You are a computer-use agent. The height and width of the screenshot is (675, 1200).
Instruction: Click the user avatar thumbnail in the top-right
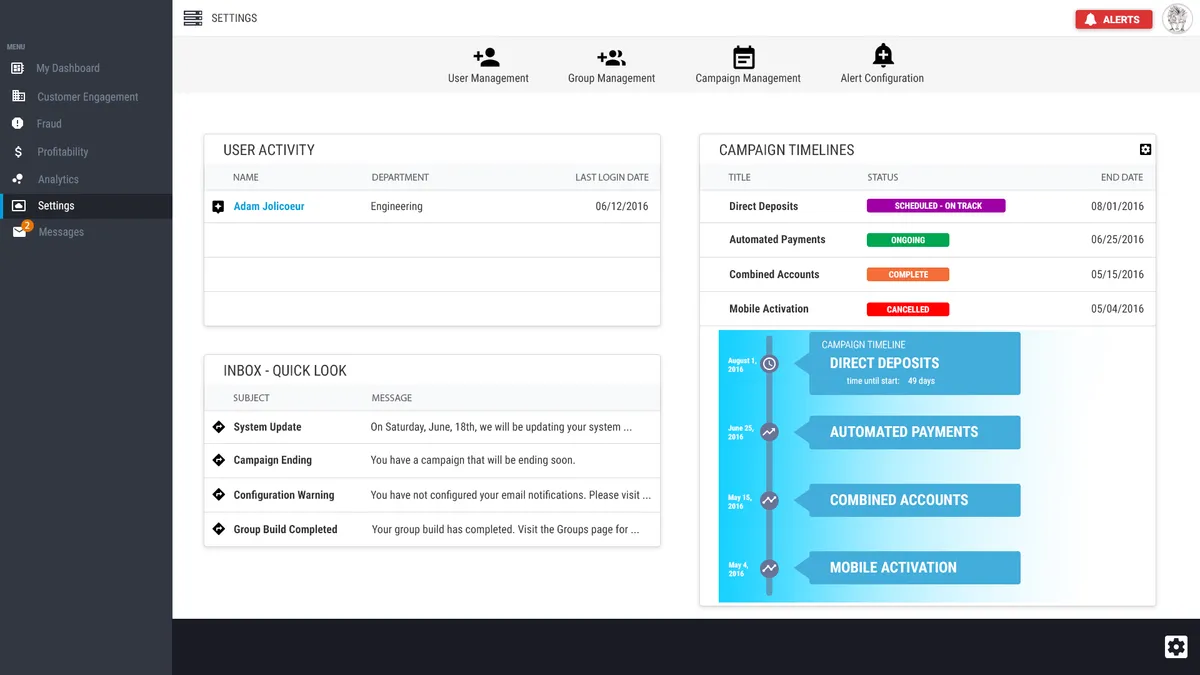pyautogui.click(x=1177, y=18)
